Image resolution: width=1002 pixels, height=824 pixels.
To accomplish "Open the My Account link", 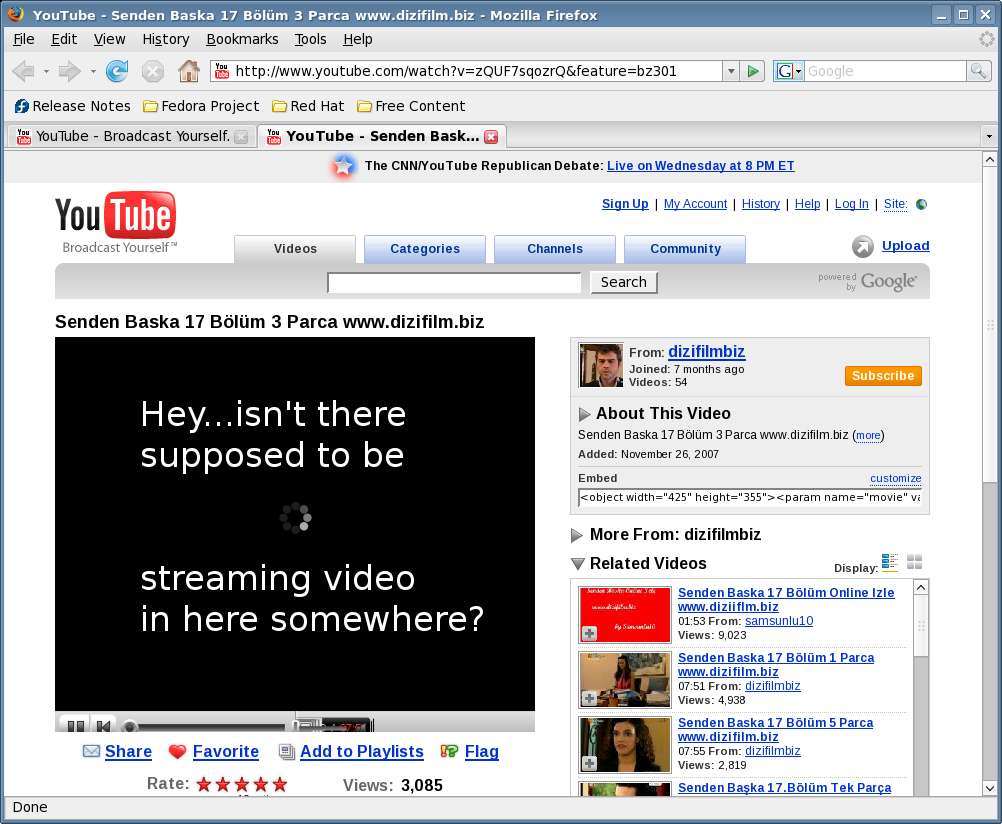I will click(x=695, y=204).
